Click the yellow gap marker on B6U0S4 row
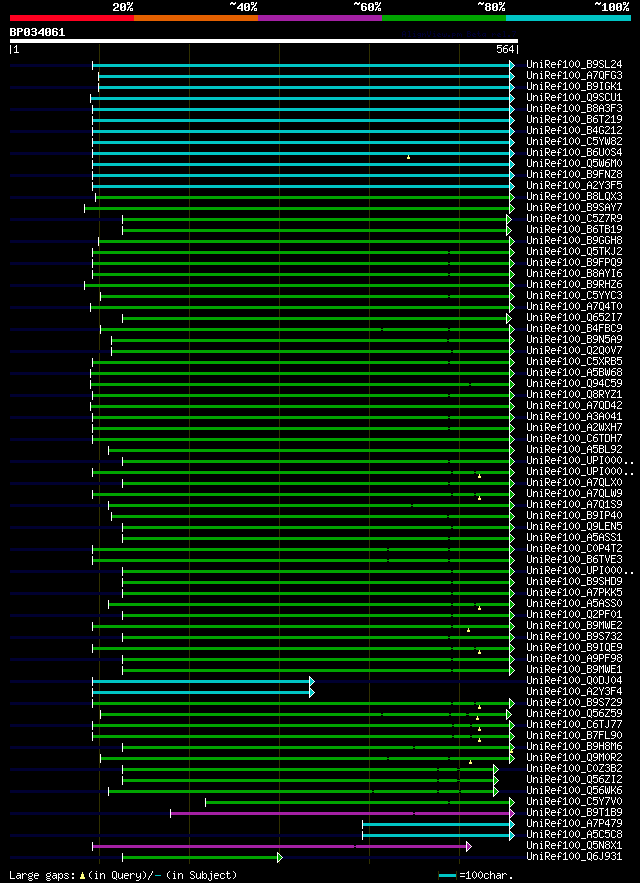The width and height of the screenshot is (640, 883). pos(408,157)
